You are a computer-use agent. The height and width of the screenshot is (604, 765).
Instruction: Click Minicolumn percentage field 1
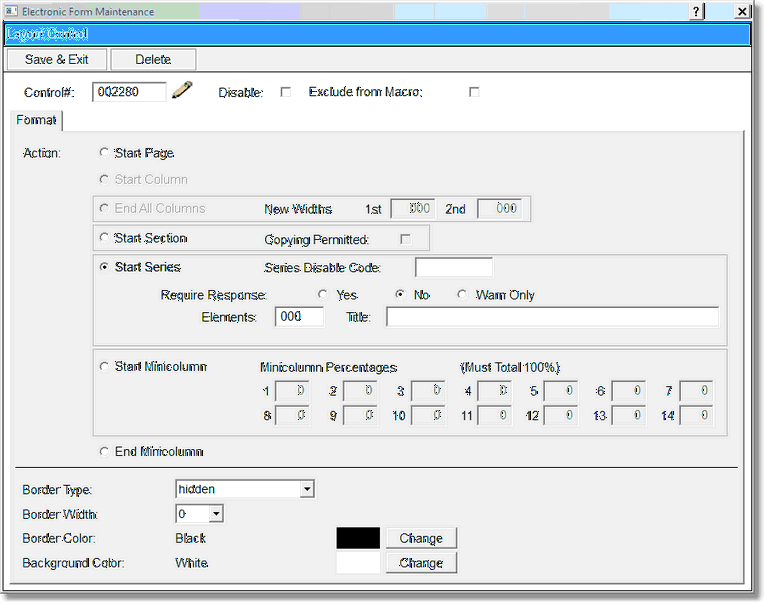292,391
